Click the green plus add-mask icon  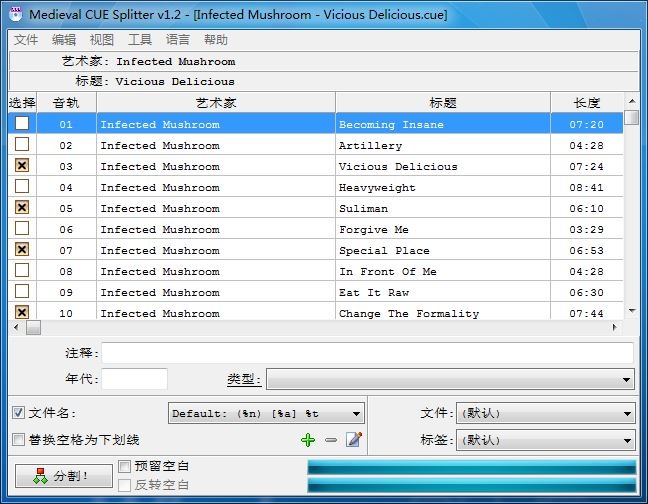308,440
